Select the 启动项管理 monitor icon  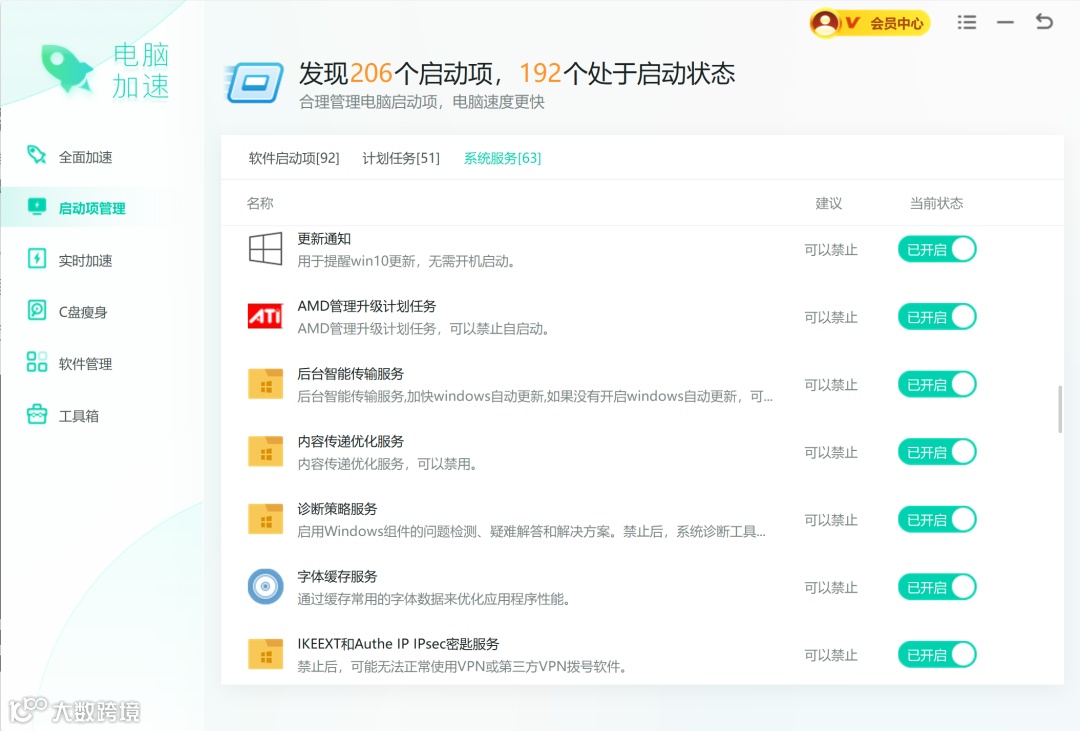click(37, 207)
